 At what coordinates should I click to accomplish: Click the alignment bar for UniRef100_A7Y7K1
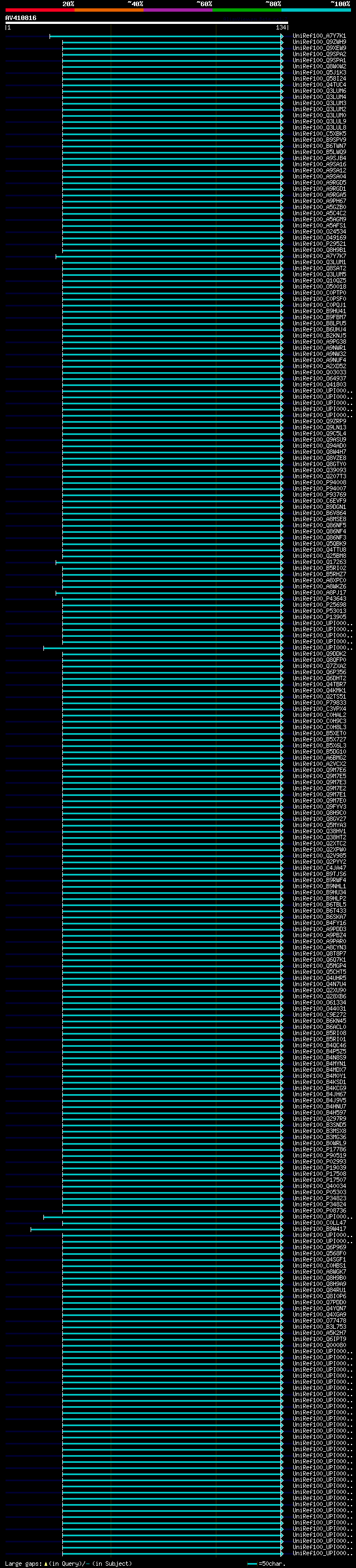tap(166, 37)
